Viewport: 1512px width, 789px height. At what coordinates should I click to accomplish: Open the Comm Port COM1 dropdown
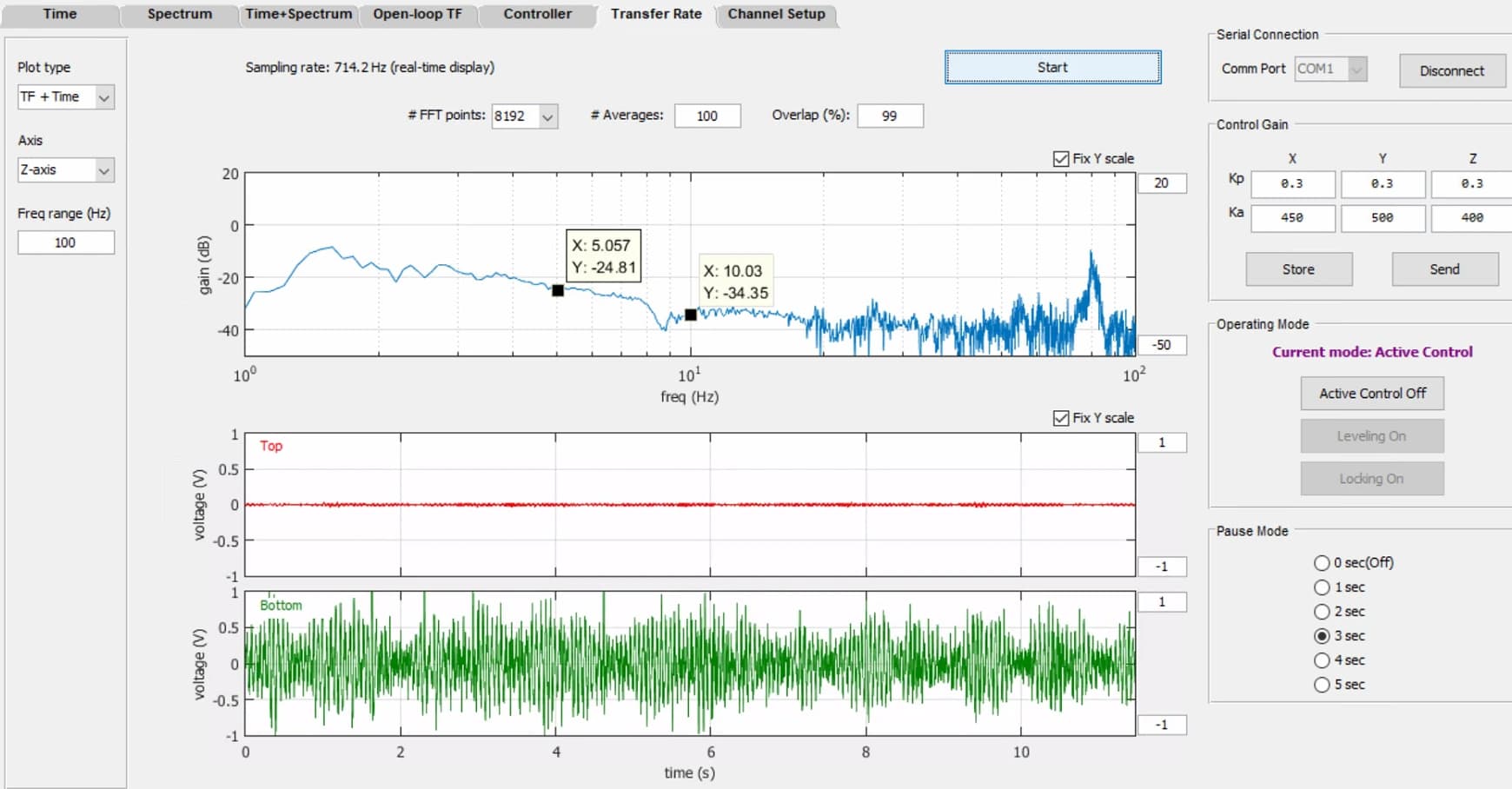(x=1330, y=69)
